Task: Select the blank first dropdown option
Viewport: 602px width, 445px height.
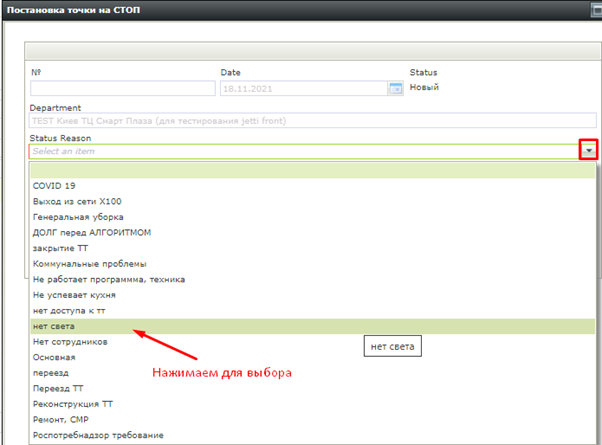Action: (x=313, y=170)
